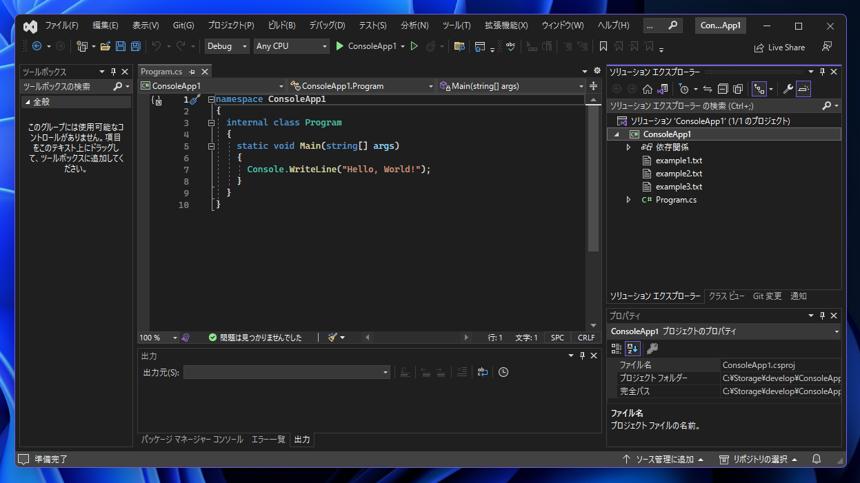
Task: Click the code cleanup broom icon
Action: tap(332, 338)
